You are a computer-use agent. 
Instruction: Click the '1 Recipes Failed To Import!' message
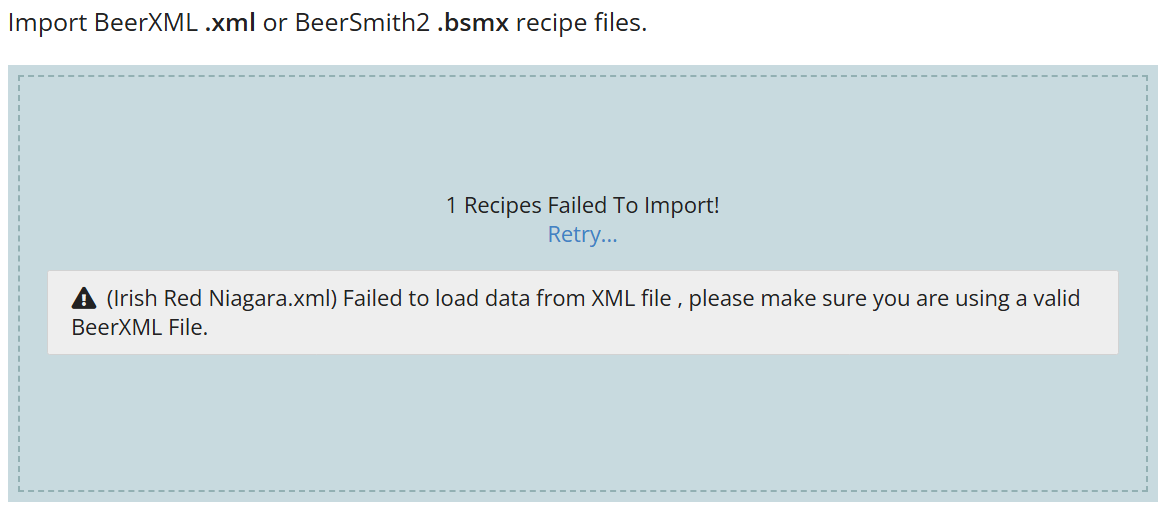[x=582, y=206]
